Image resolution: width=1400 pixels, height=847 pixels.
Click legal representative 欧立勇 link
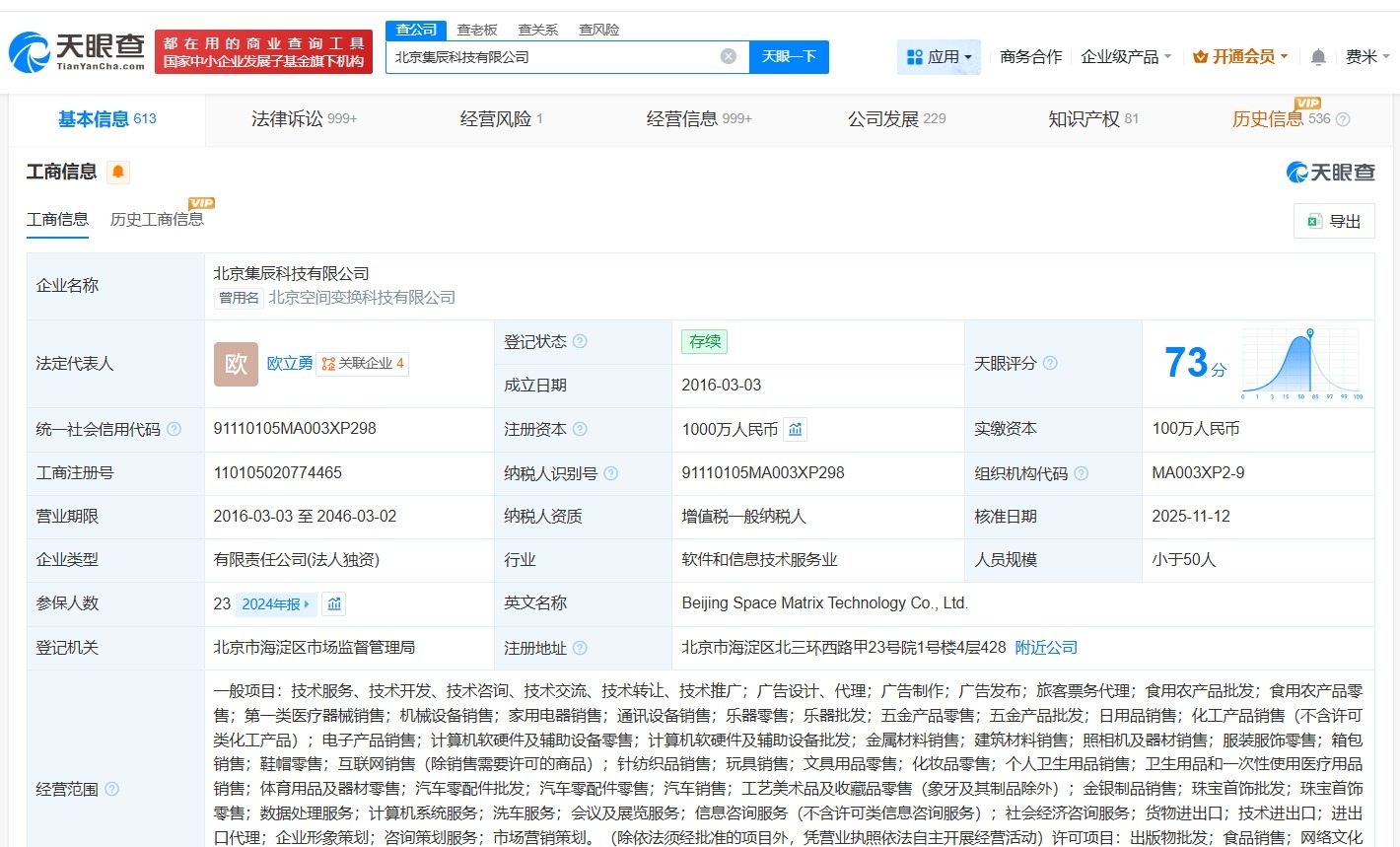click(289, 363)
